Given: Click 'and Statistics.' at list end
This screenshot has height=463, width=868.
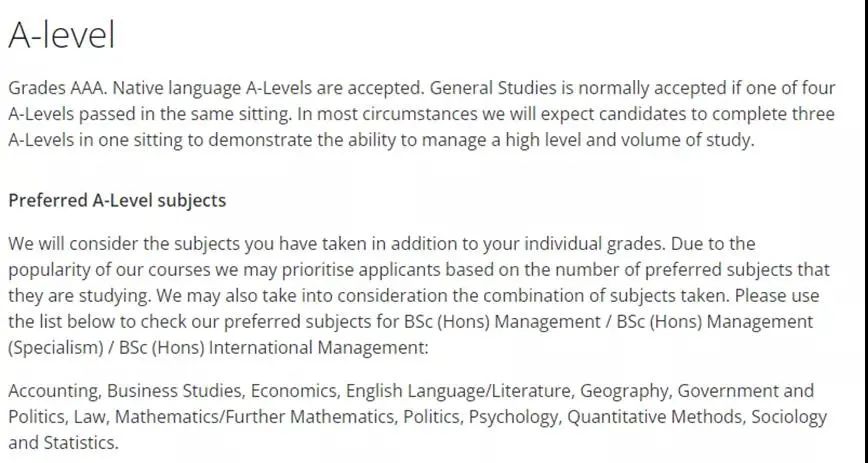Looking at the screenshot, I should click(63, 443).
